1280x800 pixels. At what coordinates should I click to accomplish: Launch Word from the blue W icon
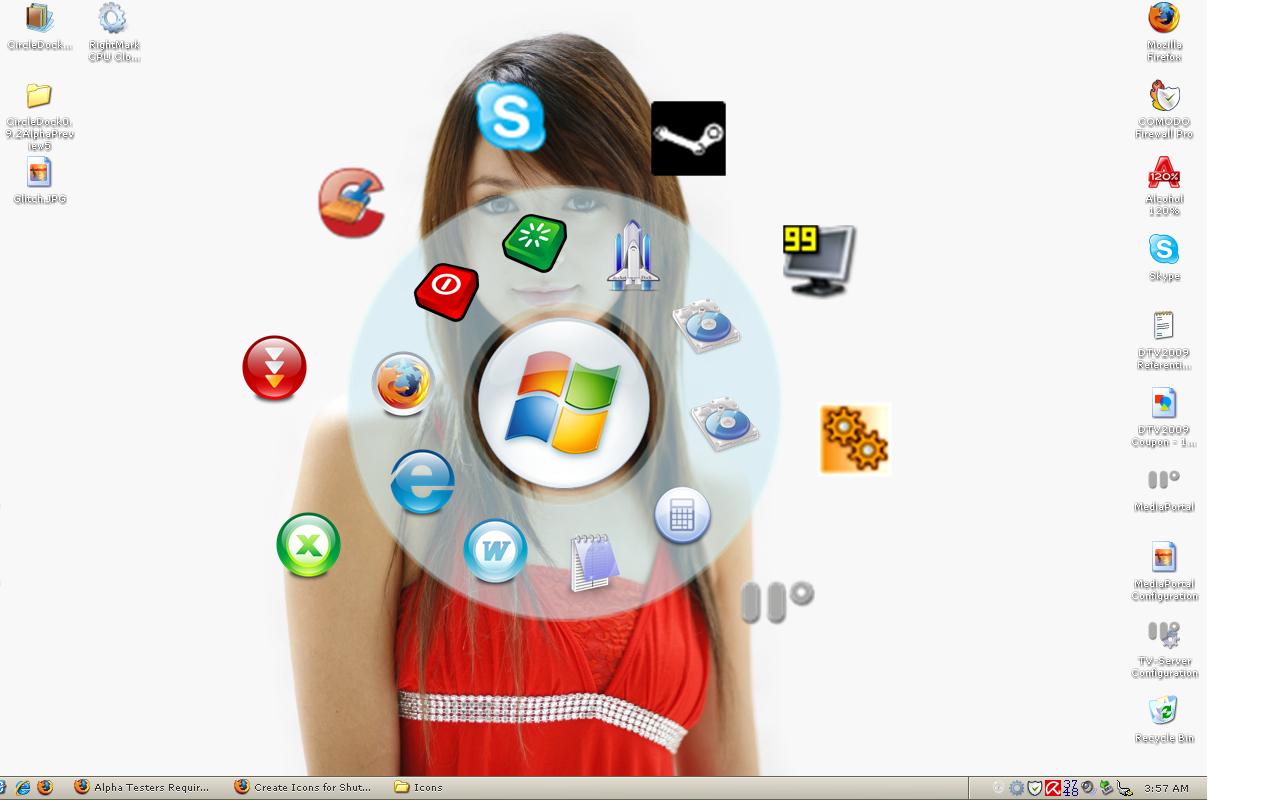pyautogui.click(x=495, y=551)
